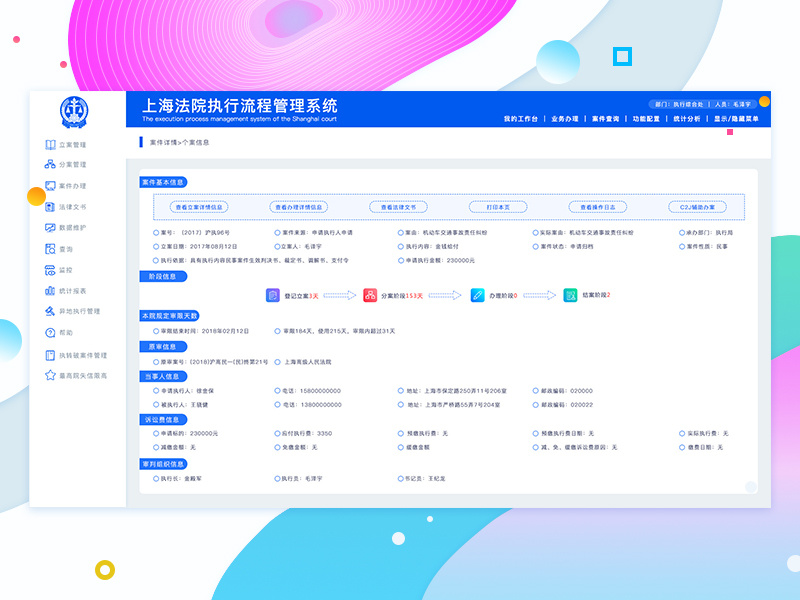The width and height of the screenshot is (800, 600).
Task: Click the 执行依据 description line
Action: pyautogui.click(x=251, y=260)
